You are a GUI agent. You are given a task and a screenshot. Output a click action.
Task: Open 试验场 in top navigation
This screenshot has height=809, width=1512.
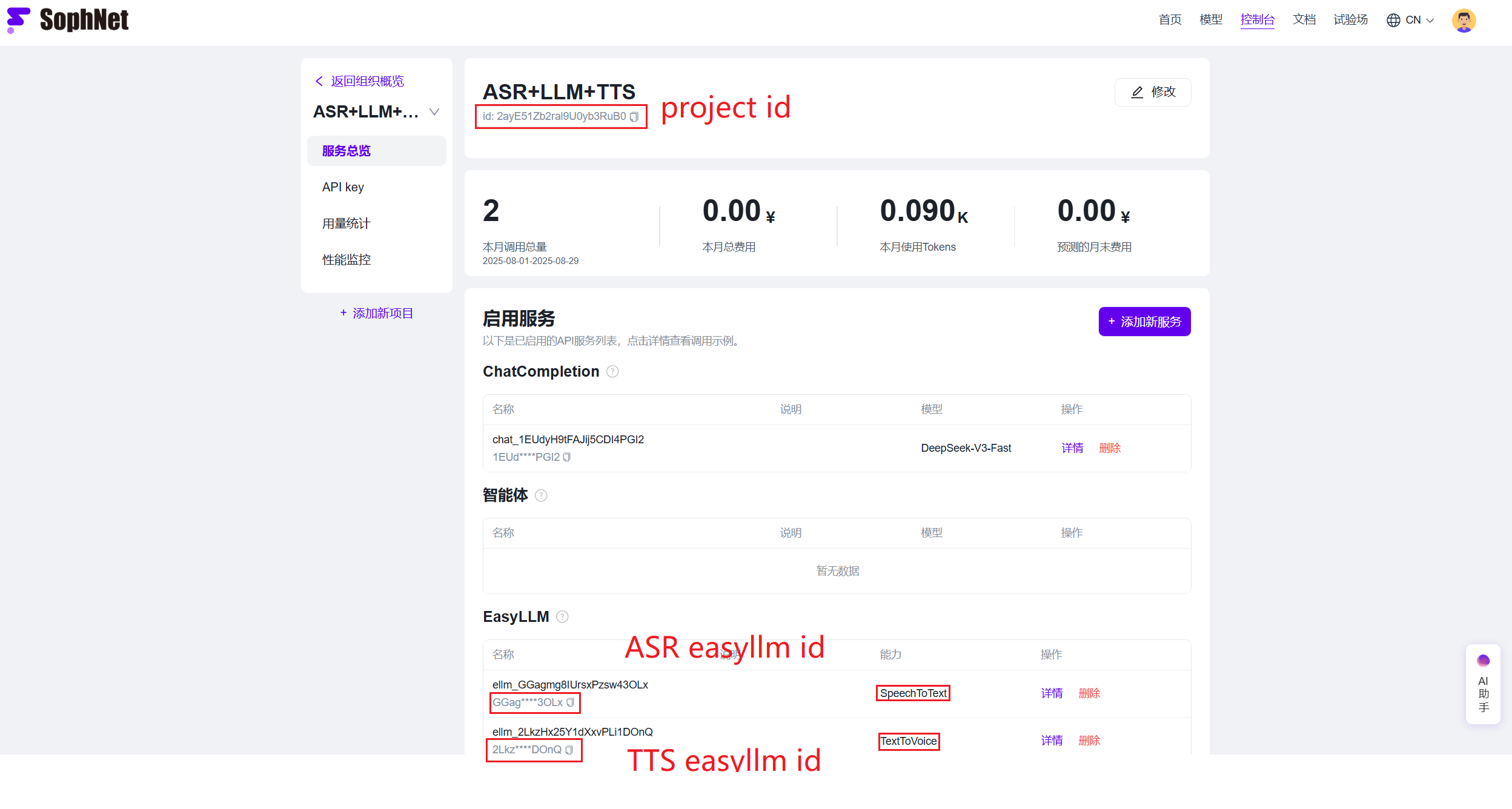pos(1350,20)
